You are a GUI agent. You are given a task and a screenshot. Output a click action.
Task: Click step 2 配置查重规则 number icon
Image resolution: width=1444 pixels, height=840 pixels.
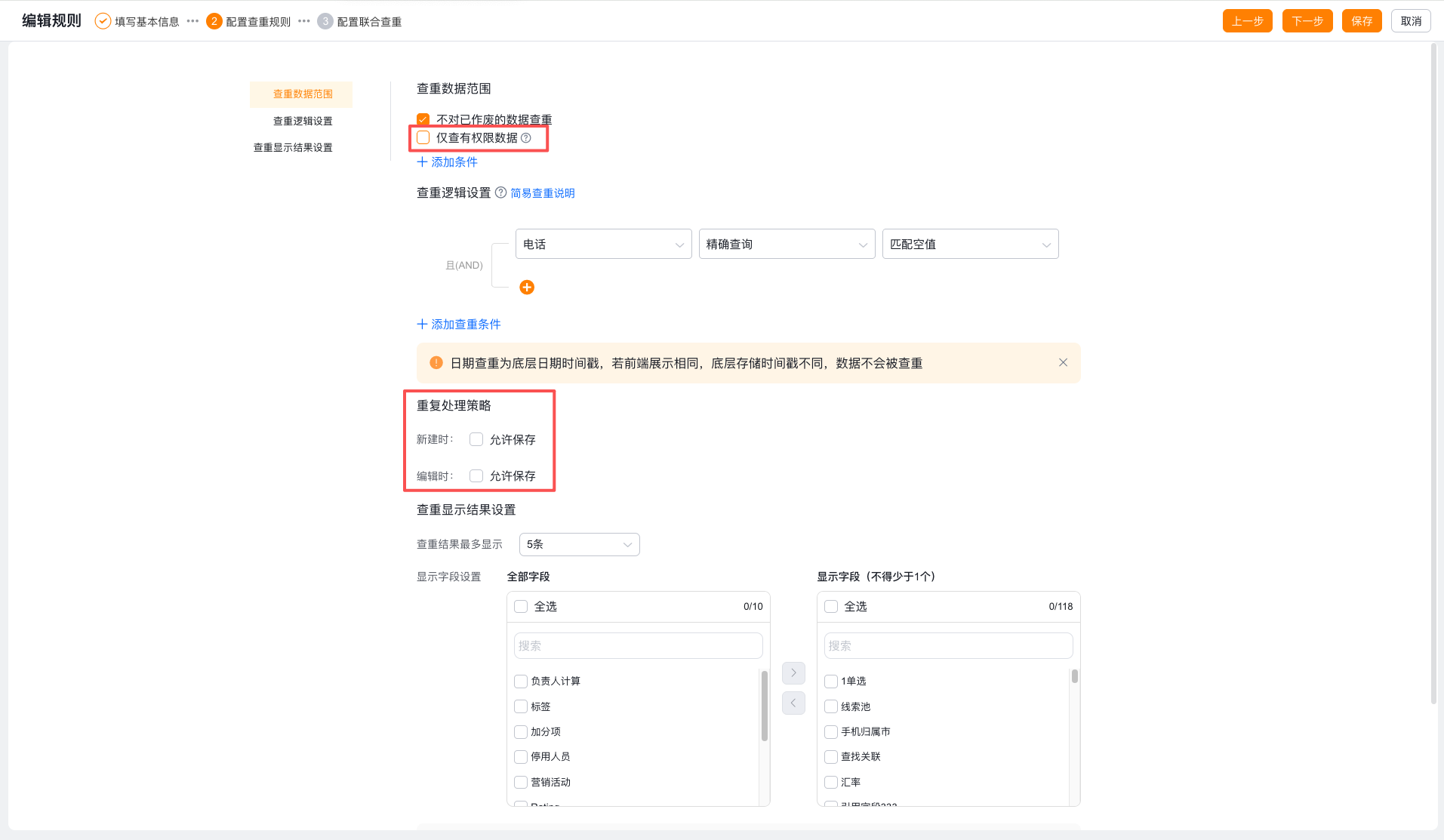[214, 21]
